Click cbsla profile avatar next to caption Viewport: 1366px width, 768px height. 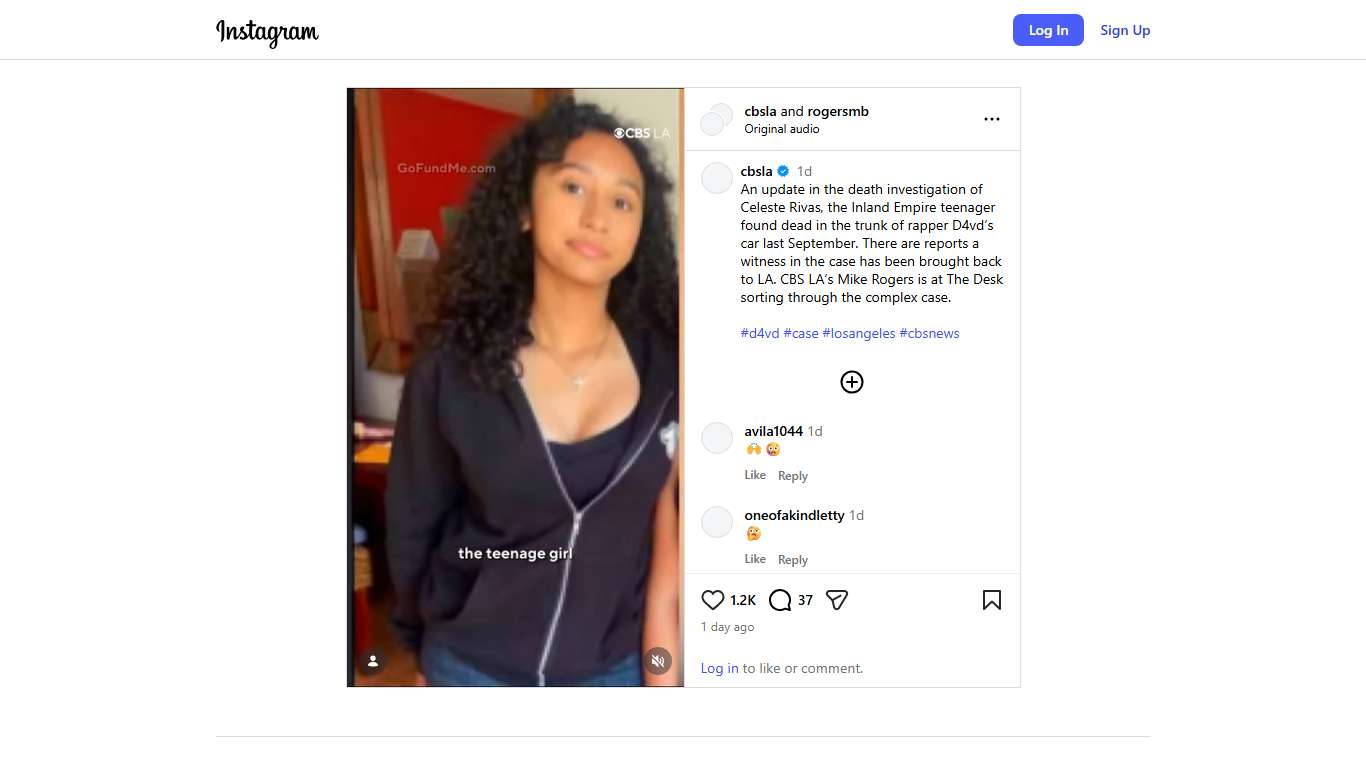[x=716, y=178]
